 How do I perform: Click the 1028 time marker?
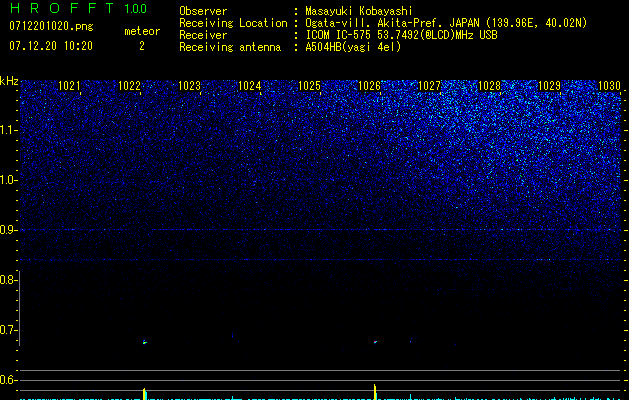[x=489, y=86]
